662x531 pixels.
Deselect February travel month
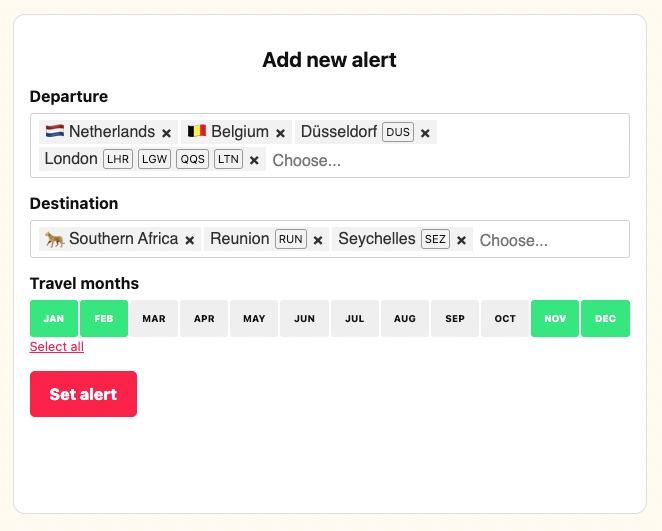[104, 319]
